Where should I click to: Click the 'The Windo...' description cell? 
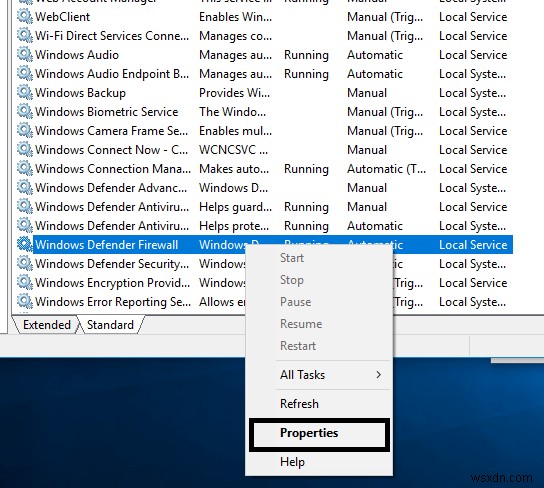click(x=232, y=112)
